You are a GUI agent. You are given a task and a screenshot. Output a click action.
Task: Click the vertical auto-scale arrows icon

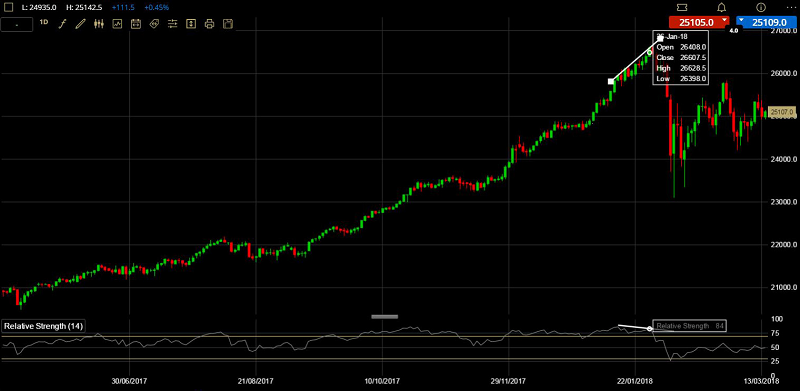click(191, 23)
